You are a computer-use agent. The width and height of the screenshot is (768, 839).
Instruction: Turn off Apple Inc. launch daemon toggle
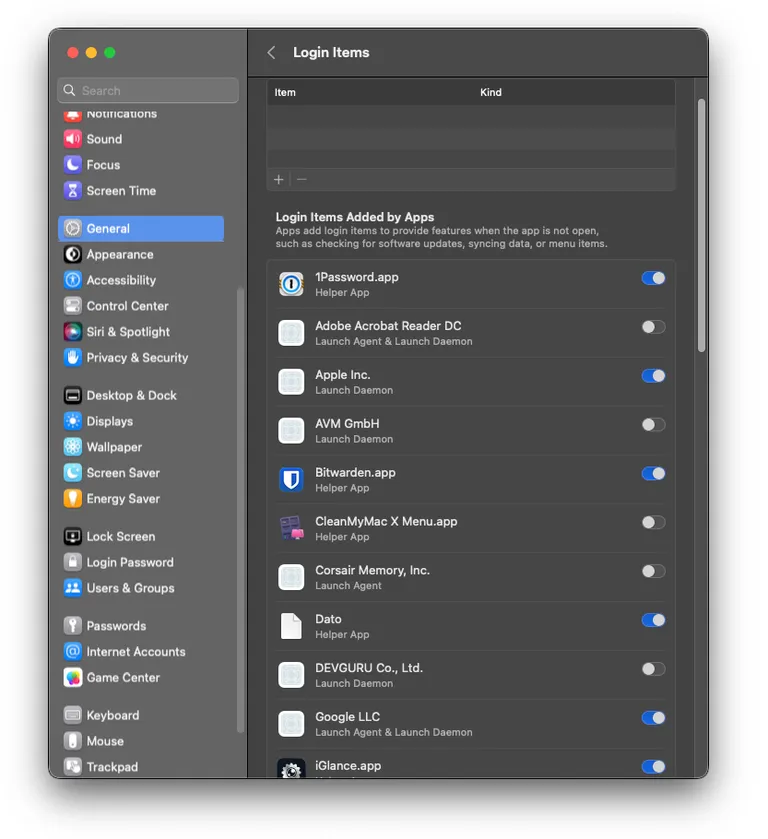coord(653,376)
